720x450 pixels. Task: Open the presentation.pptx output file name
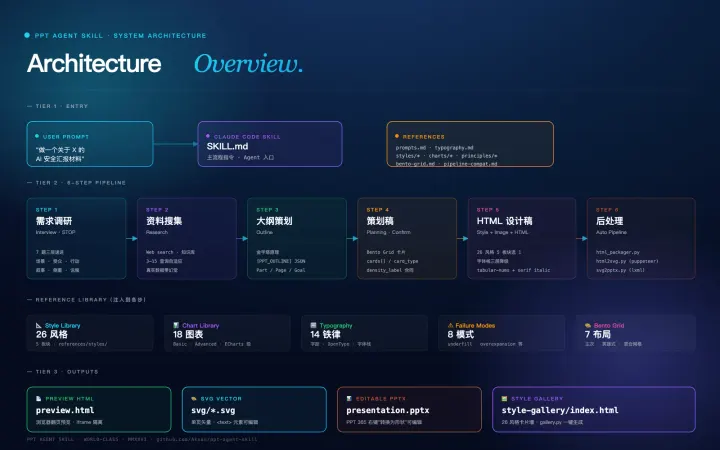[x=388, y=411]
